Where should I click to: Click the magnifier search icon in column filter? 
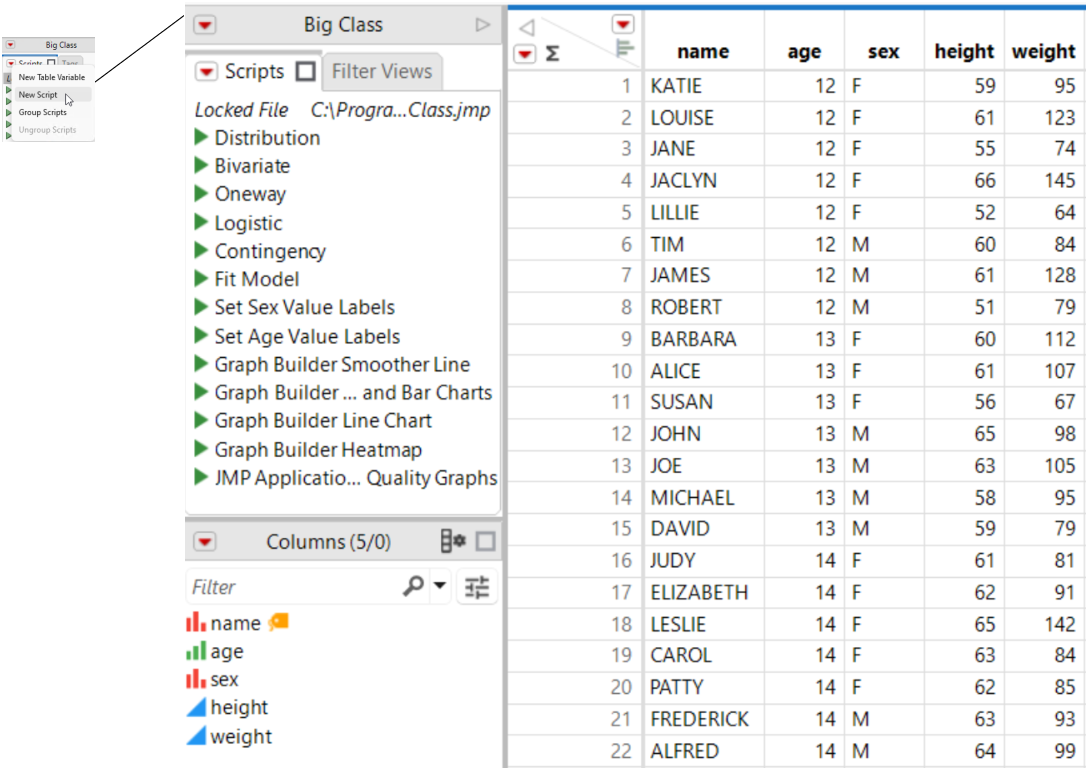click(413, 587)
